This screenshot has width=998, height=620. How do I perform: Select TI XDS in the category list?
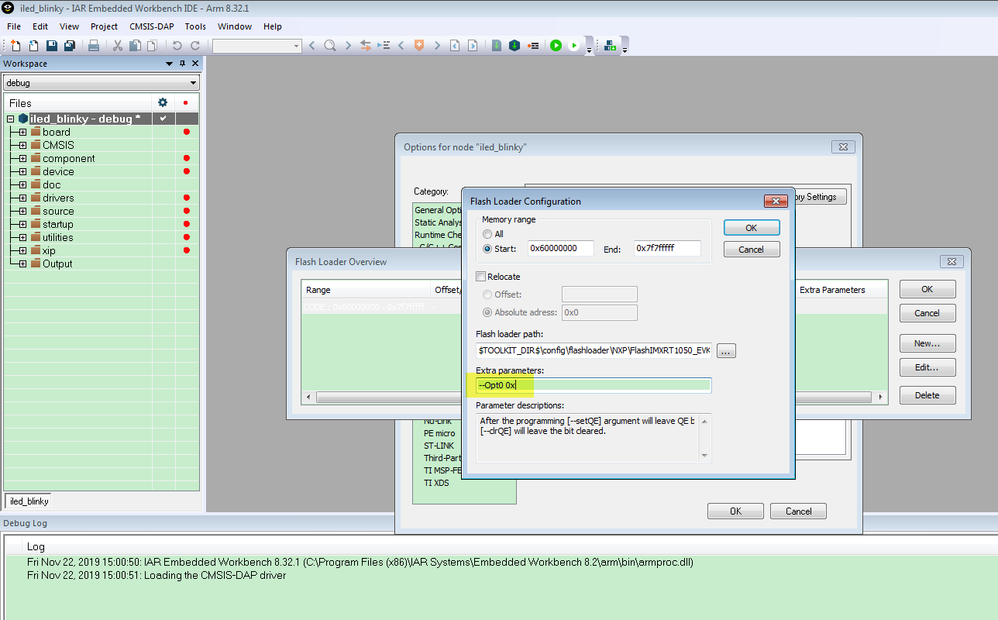click(436, 483)
